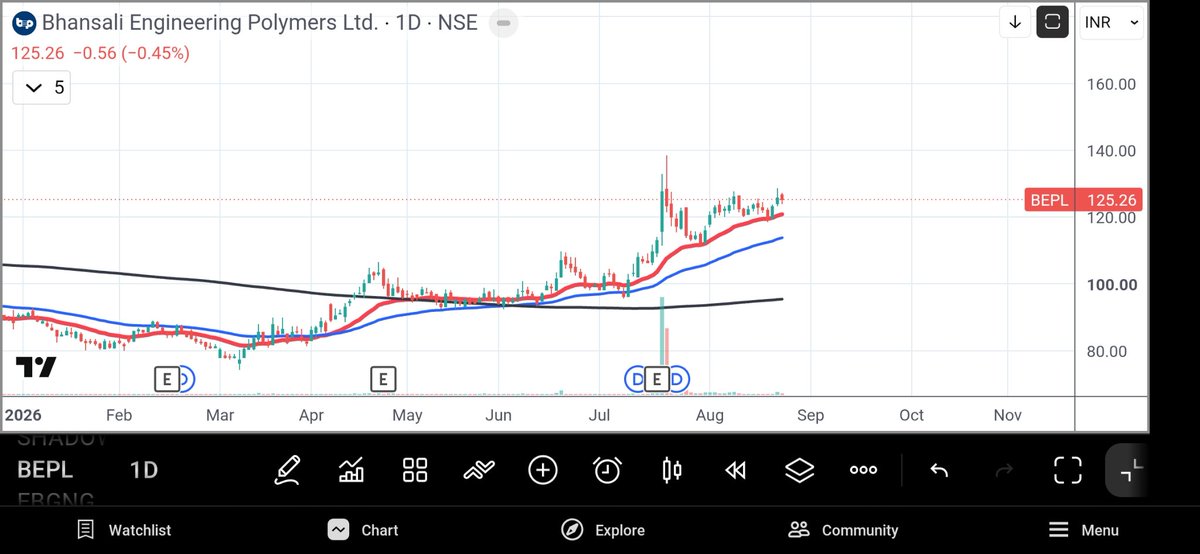Redo chart action arrow

click(x=1004, y=469)
